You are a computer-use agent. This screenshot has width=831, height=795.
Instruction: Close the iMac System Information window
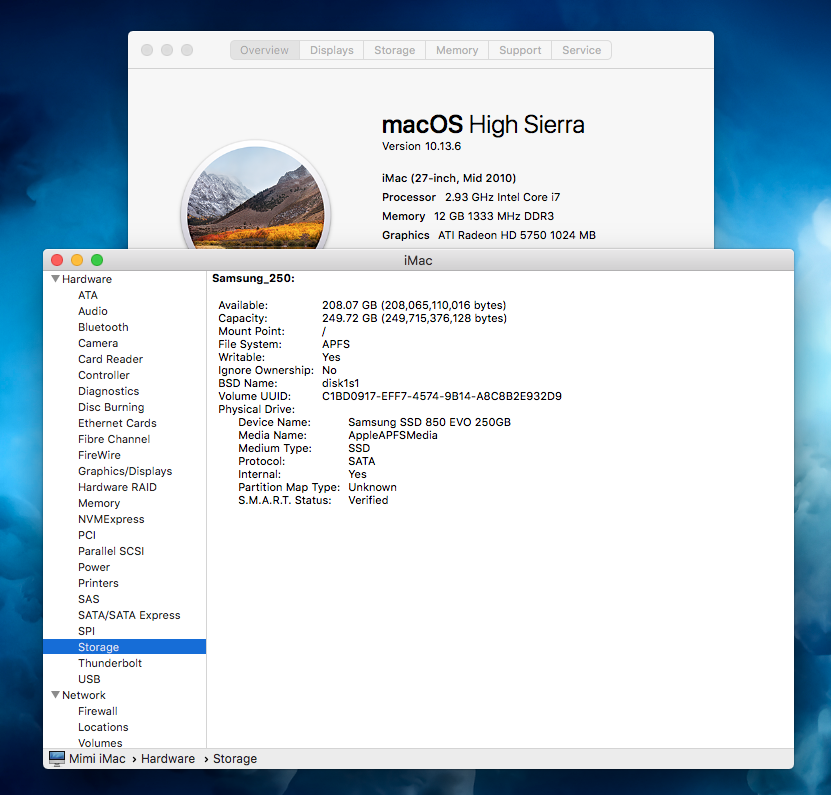click(x=57, y=260)
